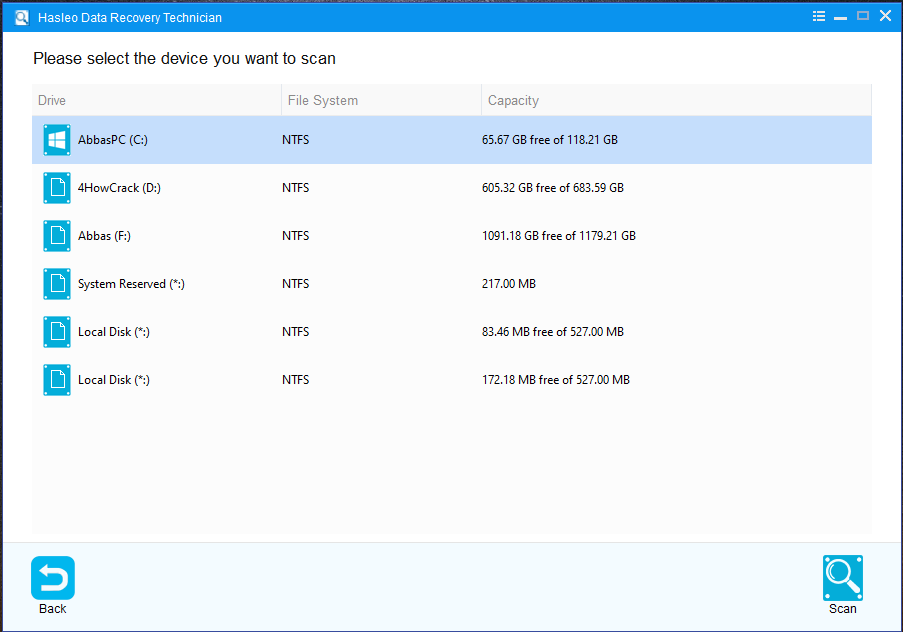Click 65.67 GB free of 118.21 GB
The image size is (903, 632).
550,140
